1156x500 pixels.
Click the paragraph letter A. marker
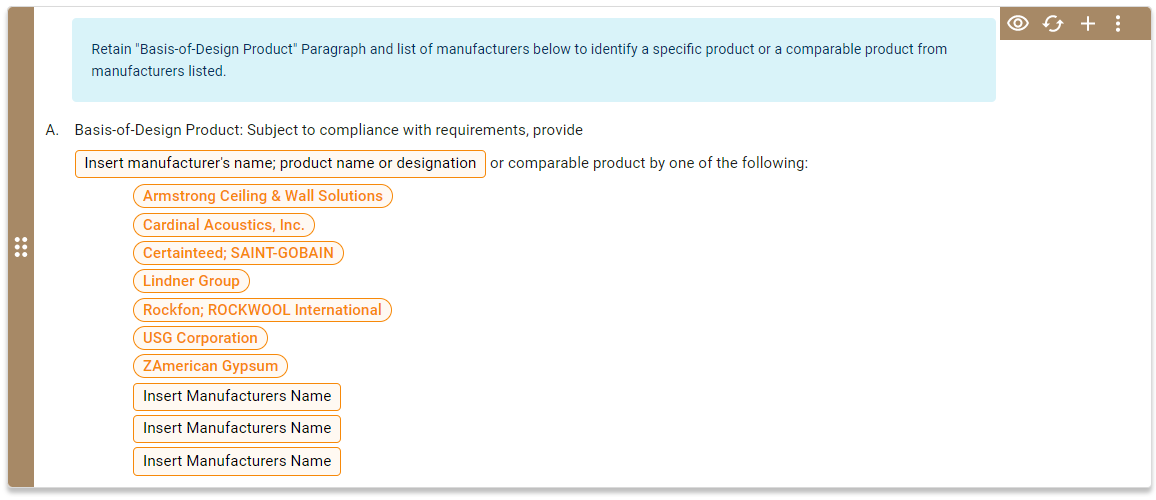(x=52, y=130)
